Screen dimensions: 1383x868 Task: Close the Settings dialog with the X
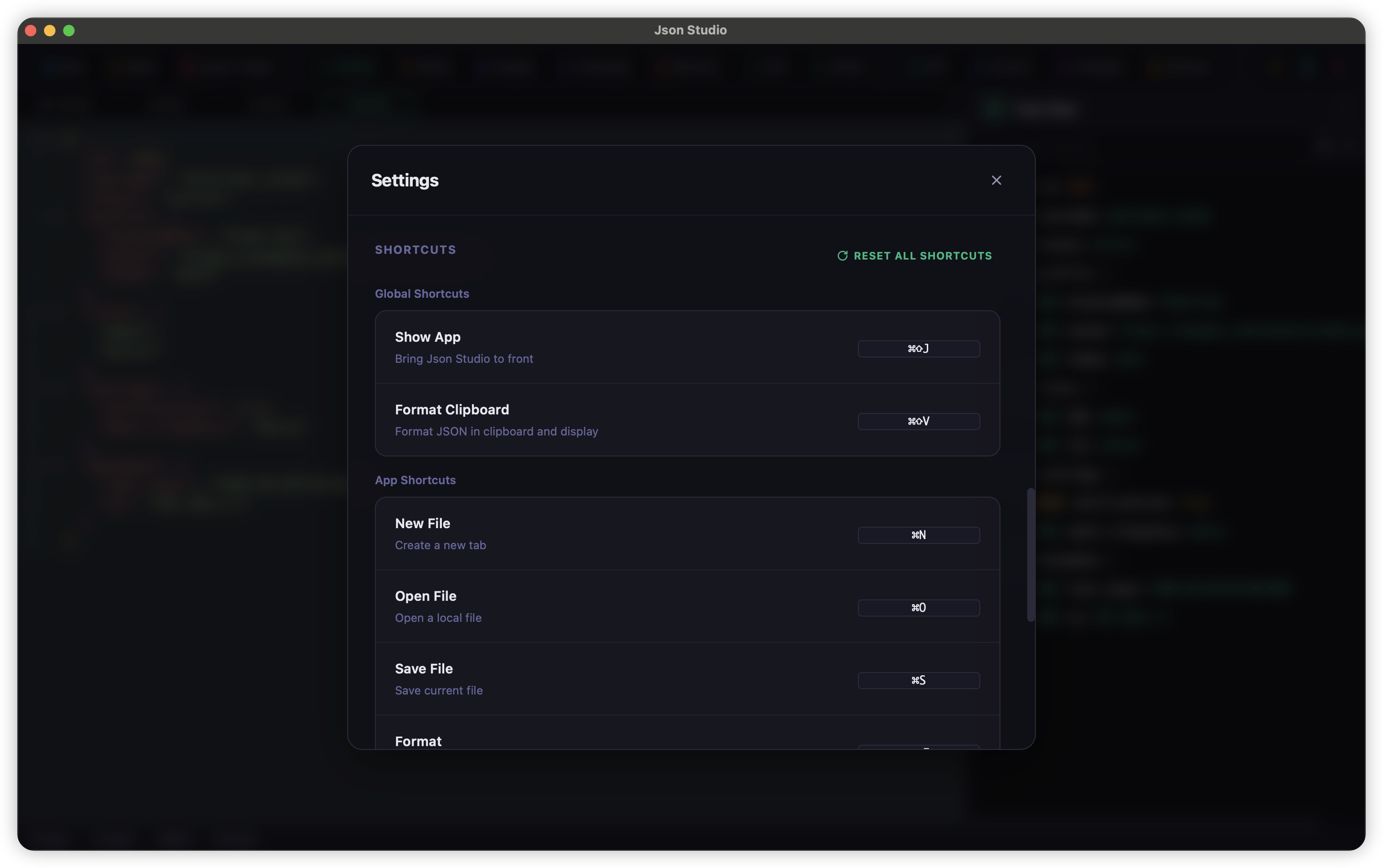tap(996, 180)
